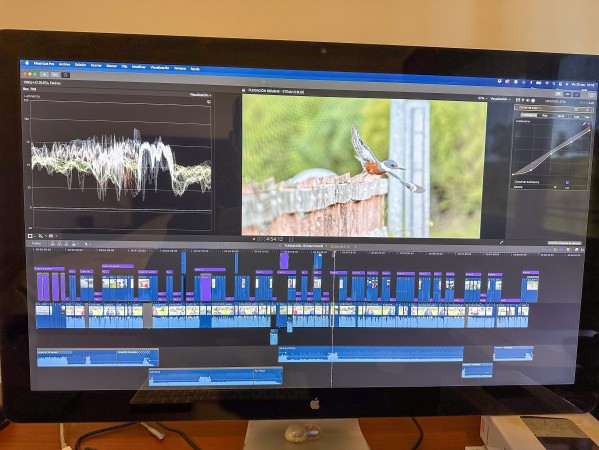Open the Archivo menu
The image size is (599, 450).
[64, 65]
